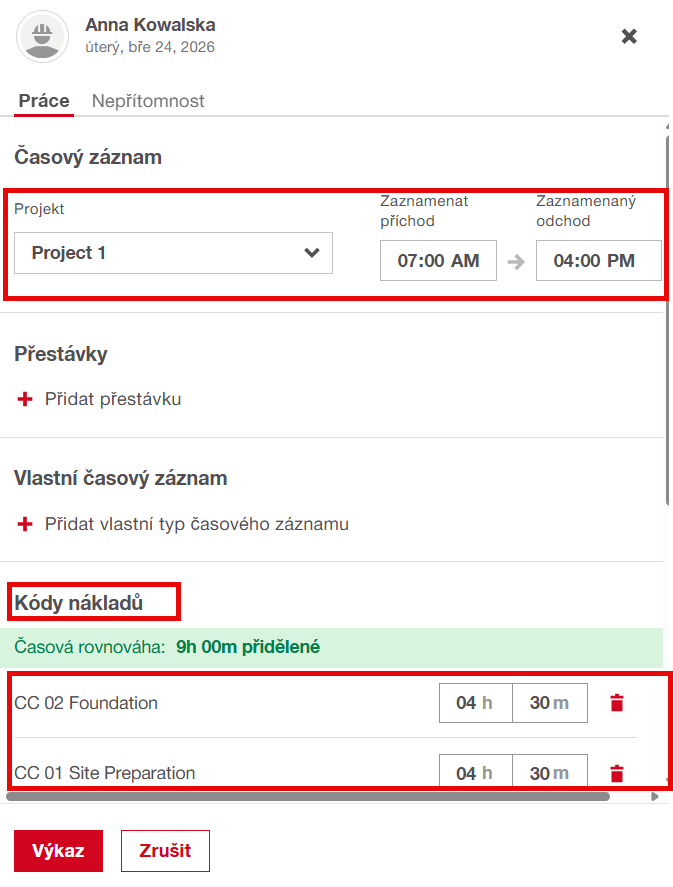Edit the 07:00 AM clock-in time field

tap(438, 261)
